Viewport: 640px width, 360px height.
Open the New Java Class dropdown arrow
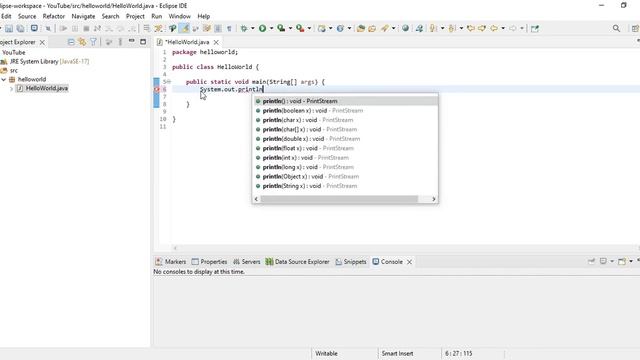pos(349,28)
